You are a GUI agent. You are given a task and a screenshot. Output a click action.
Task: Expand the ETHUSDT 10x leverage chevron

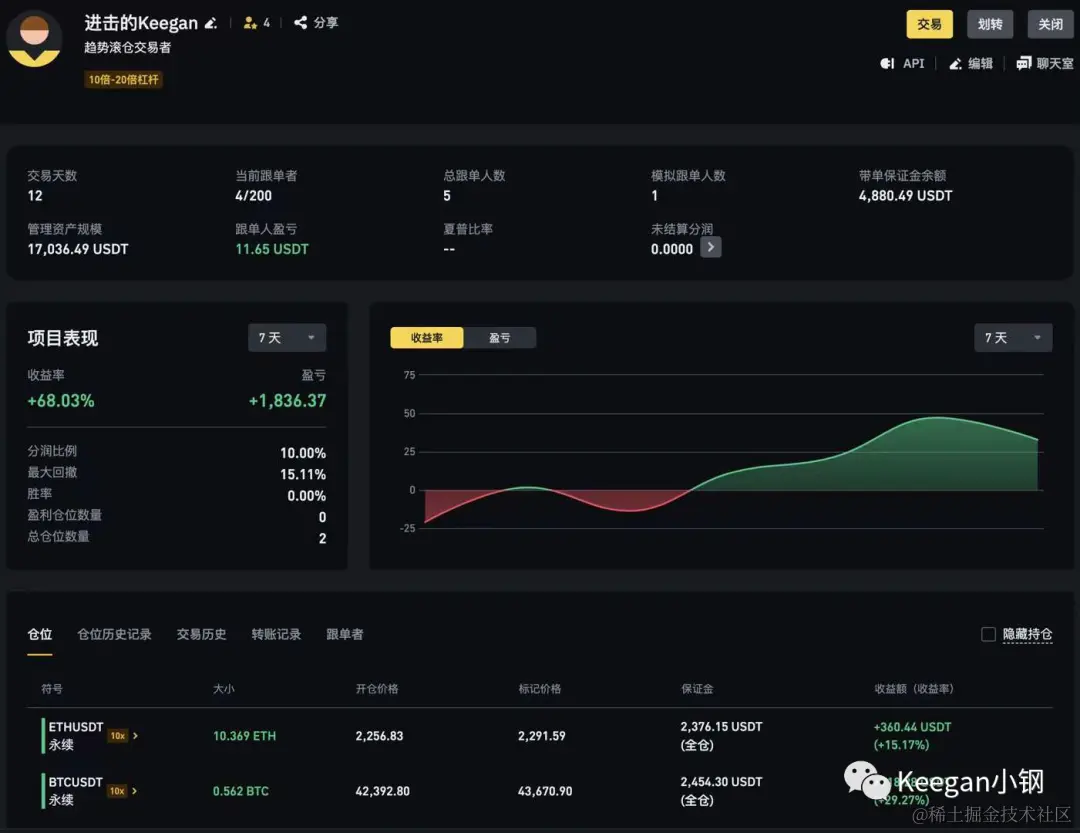[x=135, y=736]
